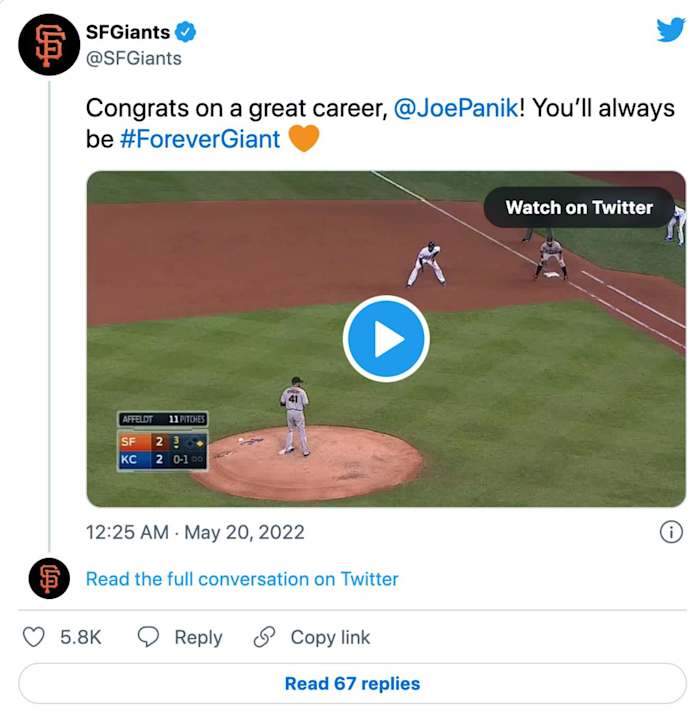Open the @JoePanik mention
700x719 pixels.
457,108
